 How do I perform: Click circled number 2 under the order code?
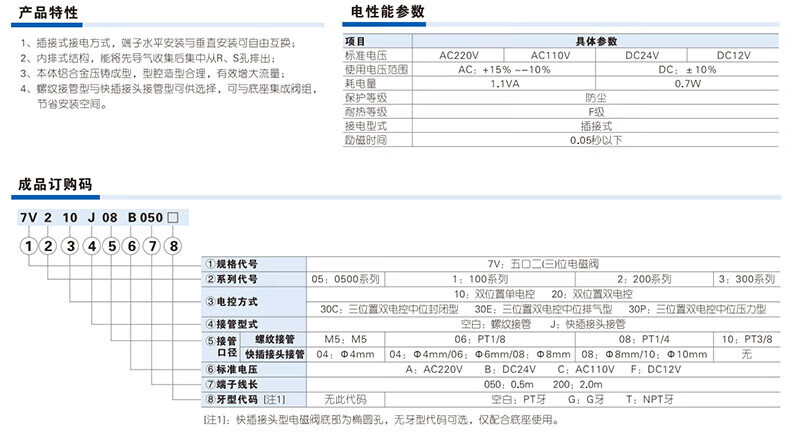(x=48, y=246)
